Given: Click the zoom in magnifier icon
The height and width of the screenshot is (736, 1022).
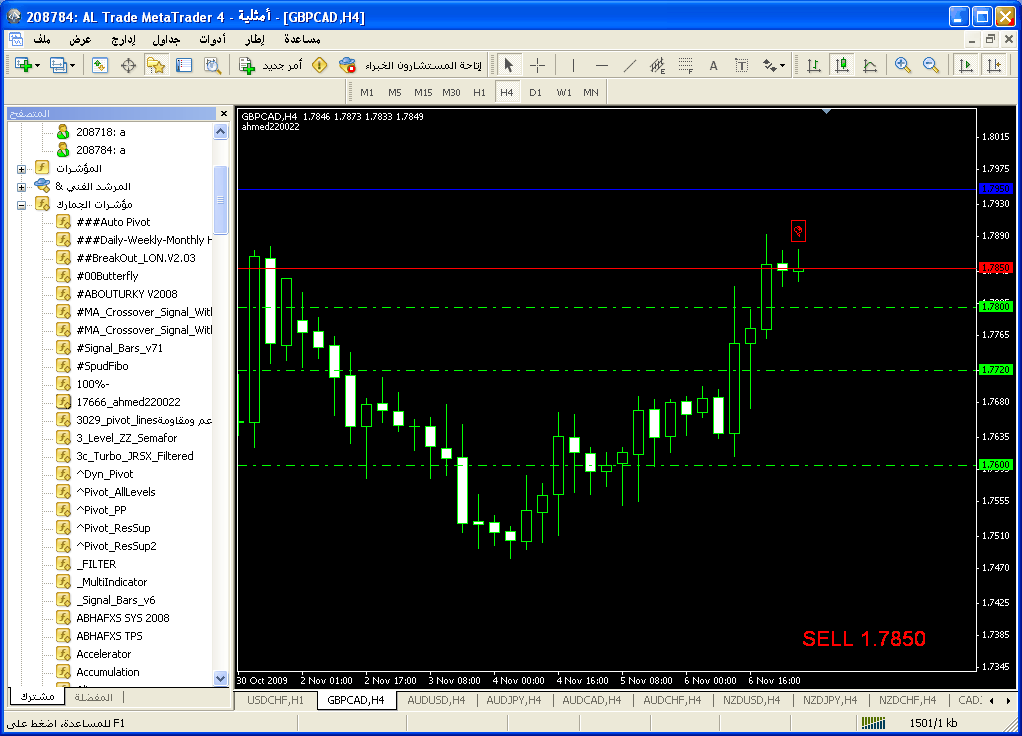Looking at the screenshot, I should point(903,65).
